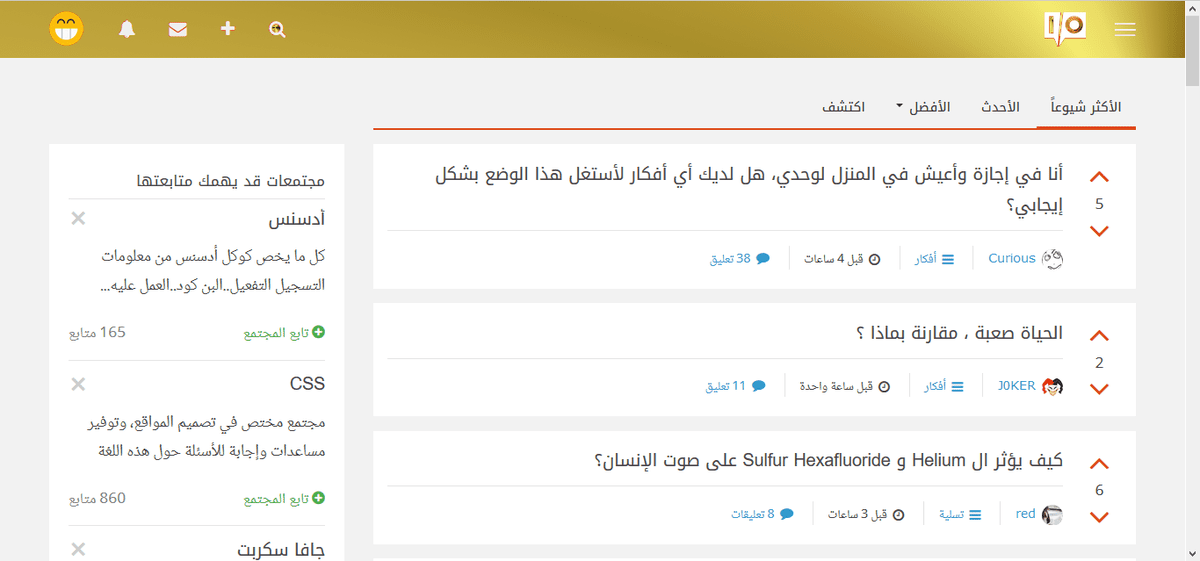Expand the الأفضل dropdown tab
1200x561 pixels.
(923, 107)
